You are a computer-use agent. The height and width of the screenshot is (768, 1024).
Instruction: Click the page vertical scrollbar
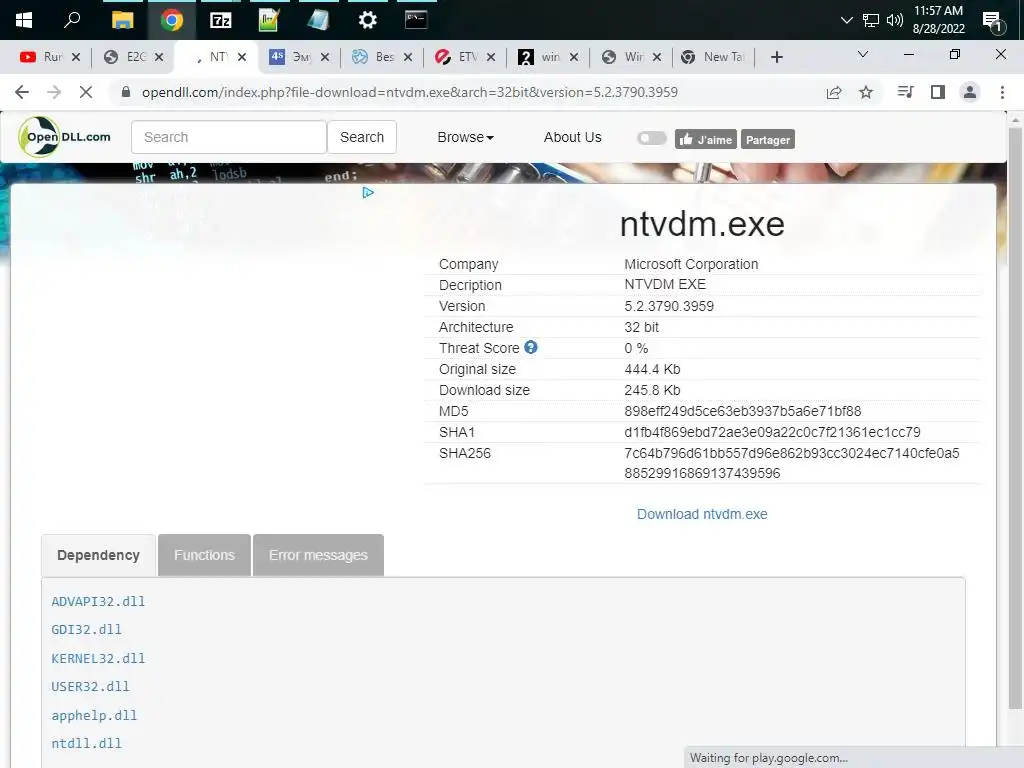tap(1015, 418)
